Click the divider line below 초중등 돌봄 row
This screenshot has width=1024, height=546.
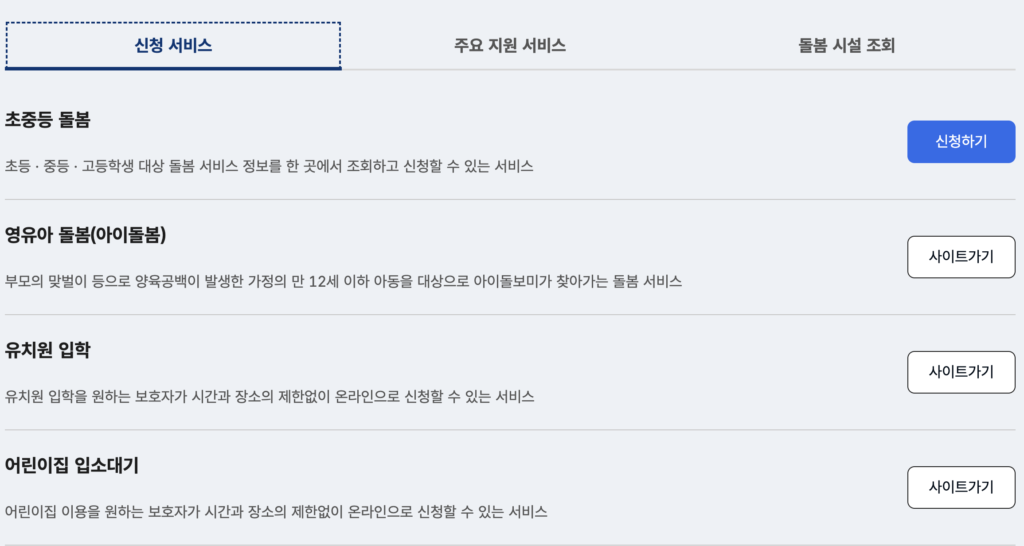511,199
